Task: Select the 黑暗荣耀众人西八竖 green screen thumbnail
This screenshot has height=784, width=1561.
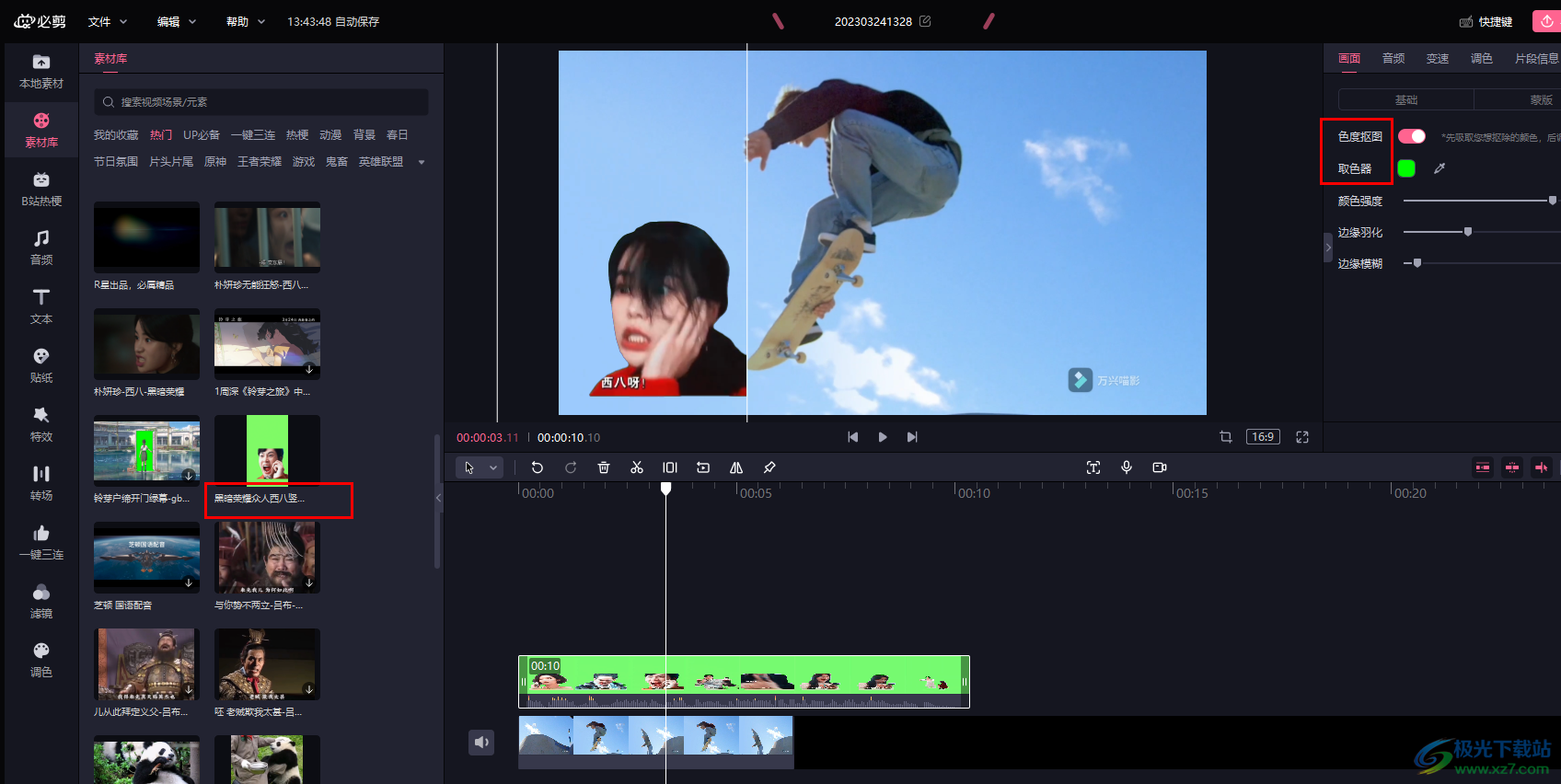Action: (267, 450)
